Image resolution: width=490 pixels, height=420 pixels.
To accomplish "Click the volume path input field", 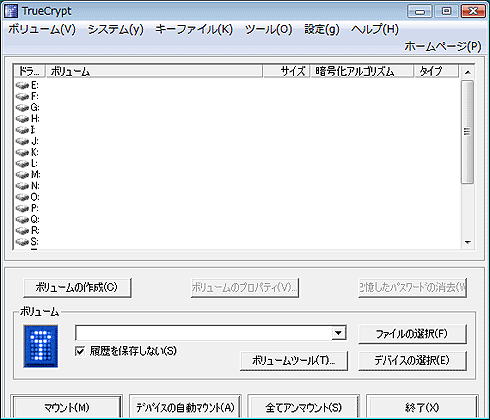I will [204, 333].
